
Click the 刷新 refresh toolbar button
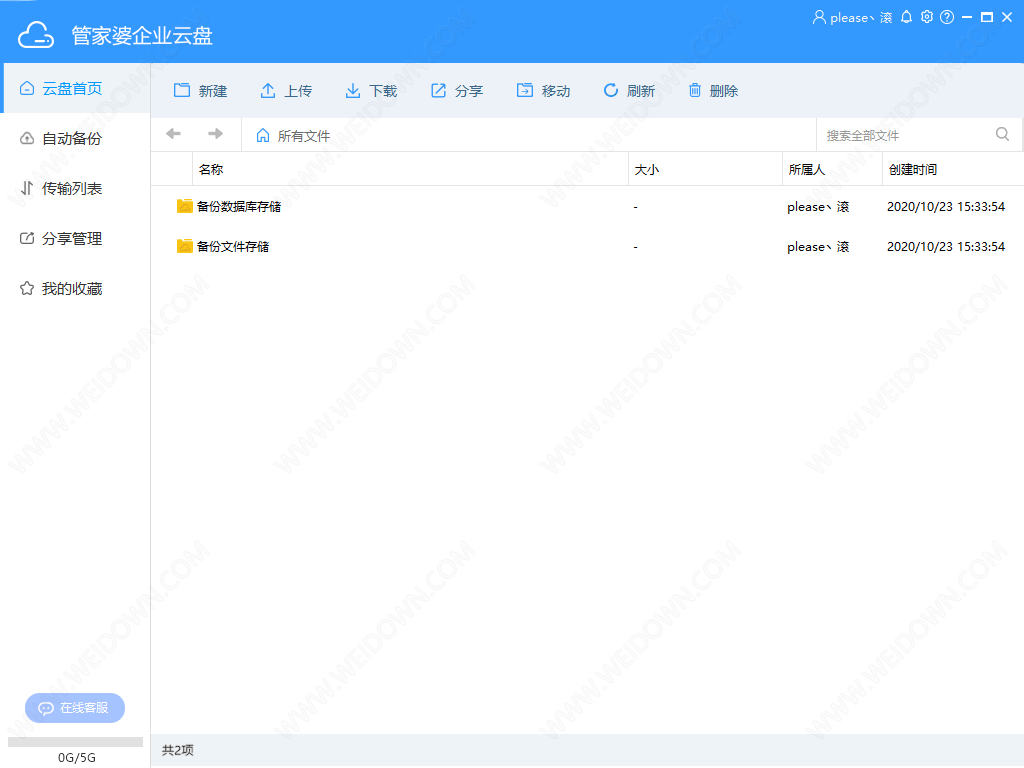pyautogui.click(x=629, y=91)
